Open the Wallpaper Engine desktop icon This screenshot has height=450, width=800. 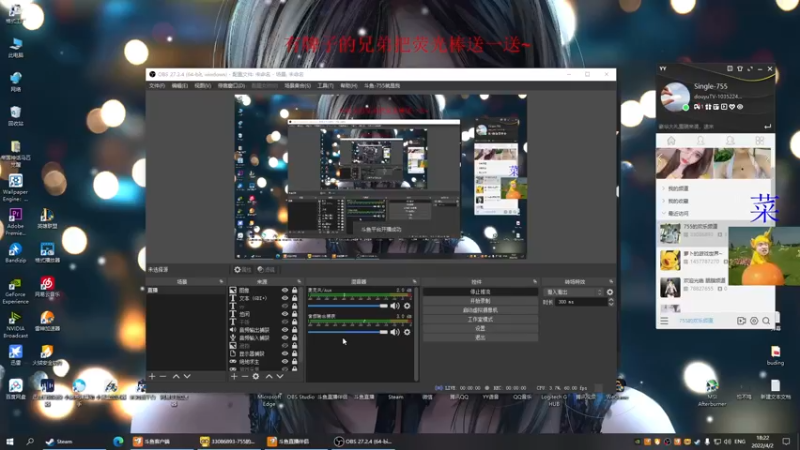(15, 187)
